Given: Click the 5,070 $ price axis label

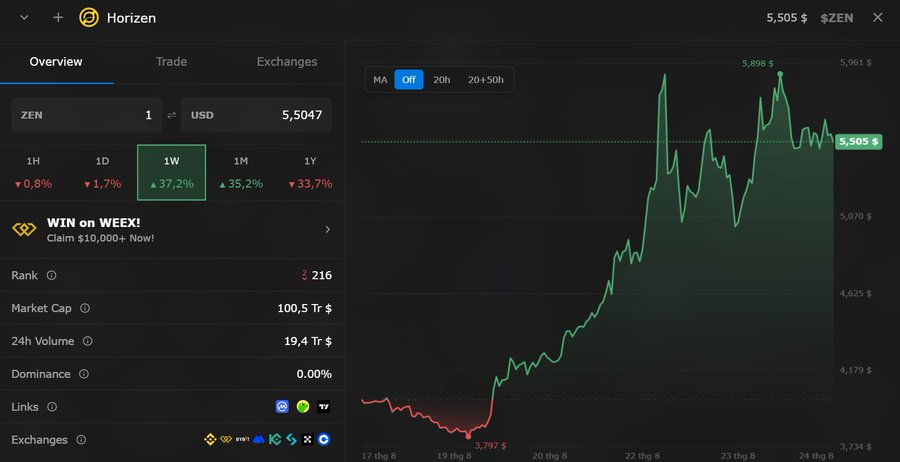Looking at the screenshot, I should click(855, 216).
